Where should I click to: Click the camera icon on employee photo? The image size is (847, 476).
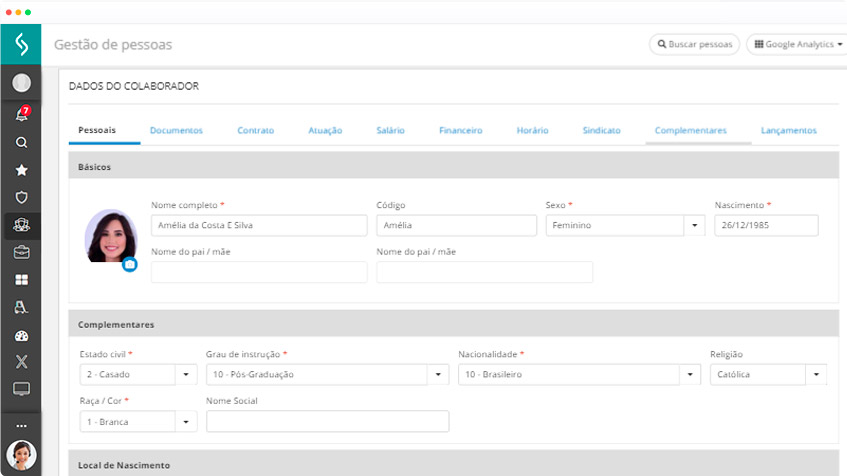[x=129, y=265]
